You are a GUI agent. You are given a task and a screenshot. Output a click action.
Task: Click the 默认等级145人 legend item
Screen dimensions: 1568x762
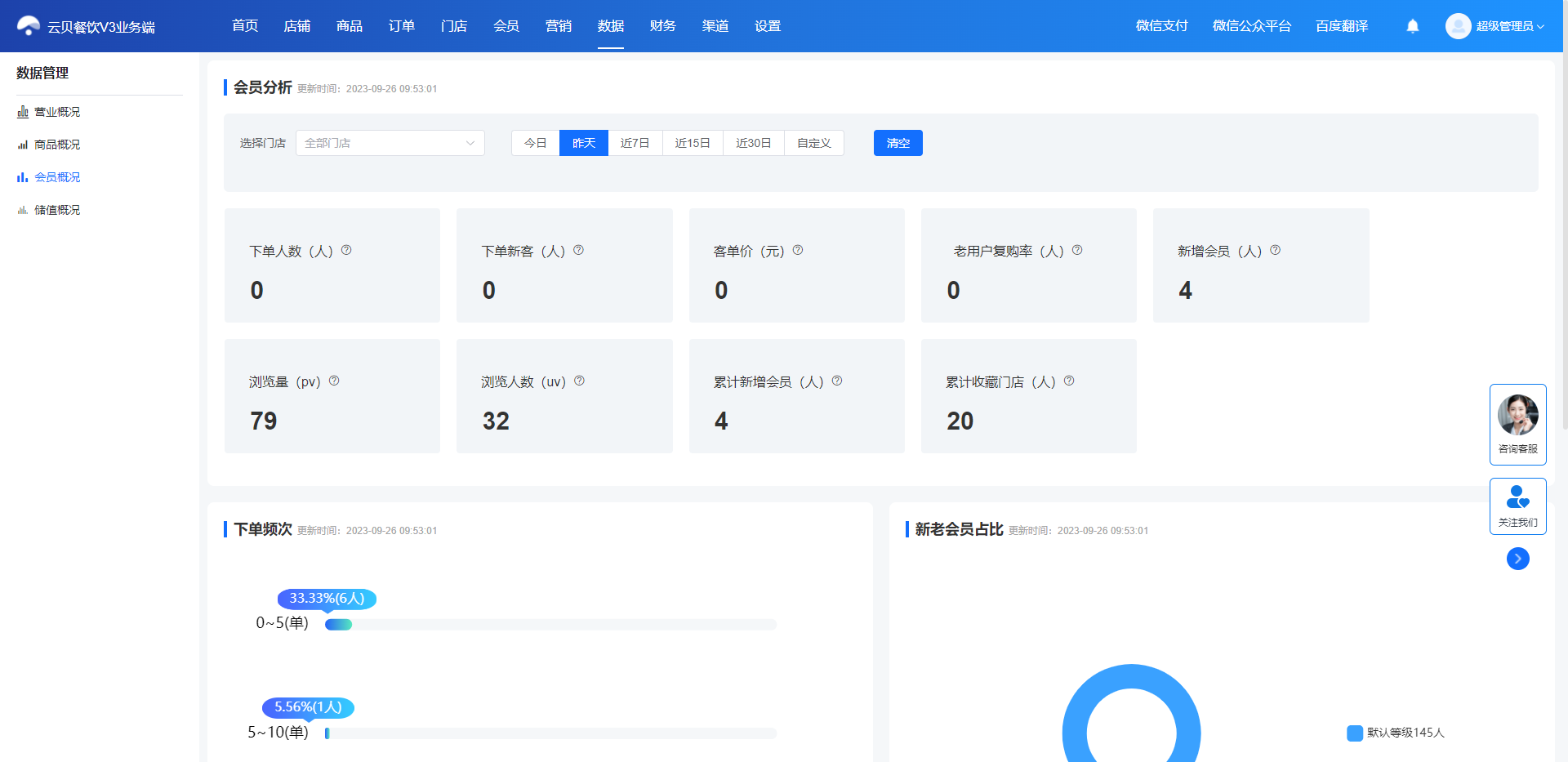point(1396,733)
